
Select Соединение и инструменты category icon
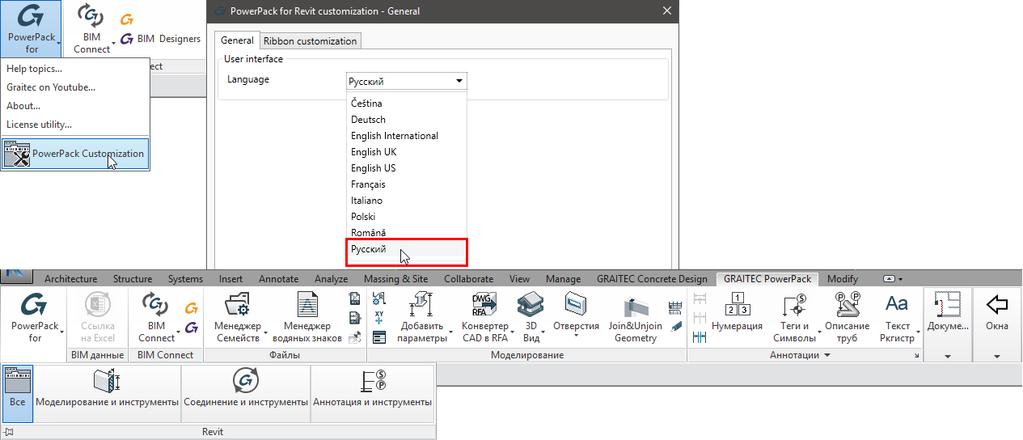(x=246, y=381)
